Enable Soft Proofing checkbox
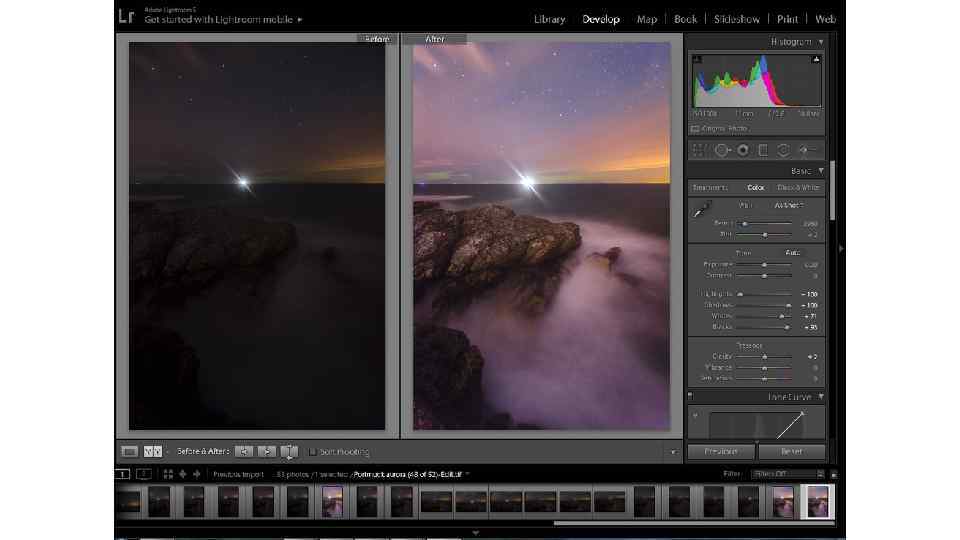This screenshot has height=540, width=960. coord(313,452)
